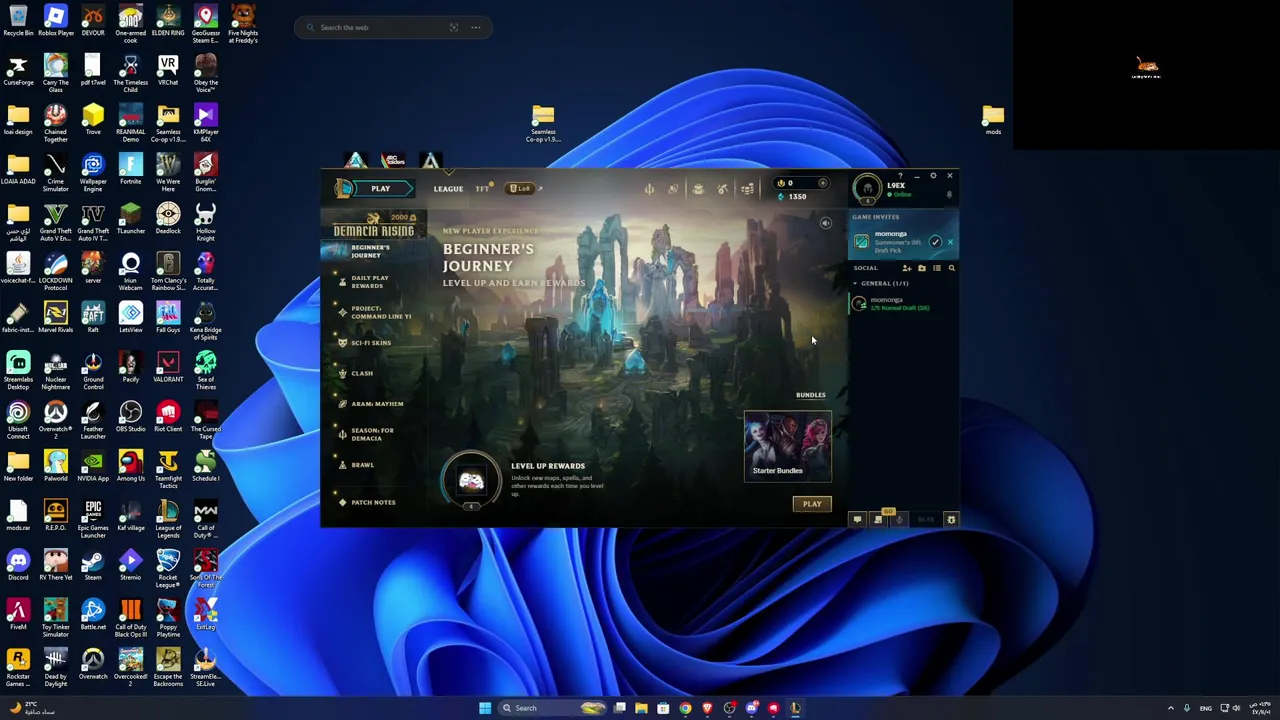This screenshot has width=1280, height=720.
Task: Decline momonga's game invite with the X
Action: tap(950, 242)
